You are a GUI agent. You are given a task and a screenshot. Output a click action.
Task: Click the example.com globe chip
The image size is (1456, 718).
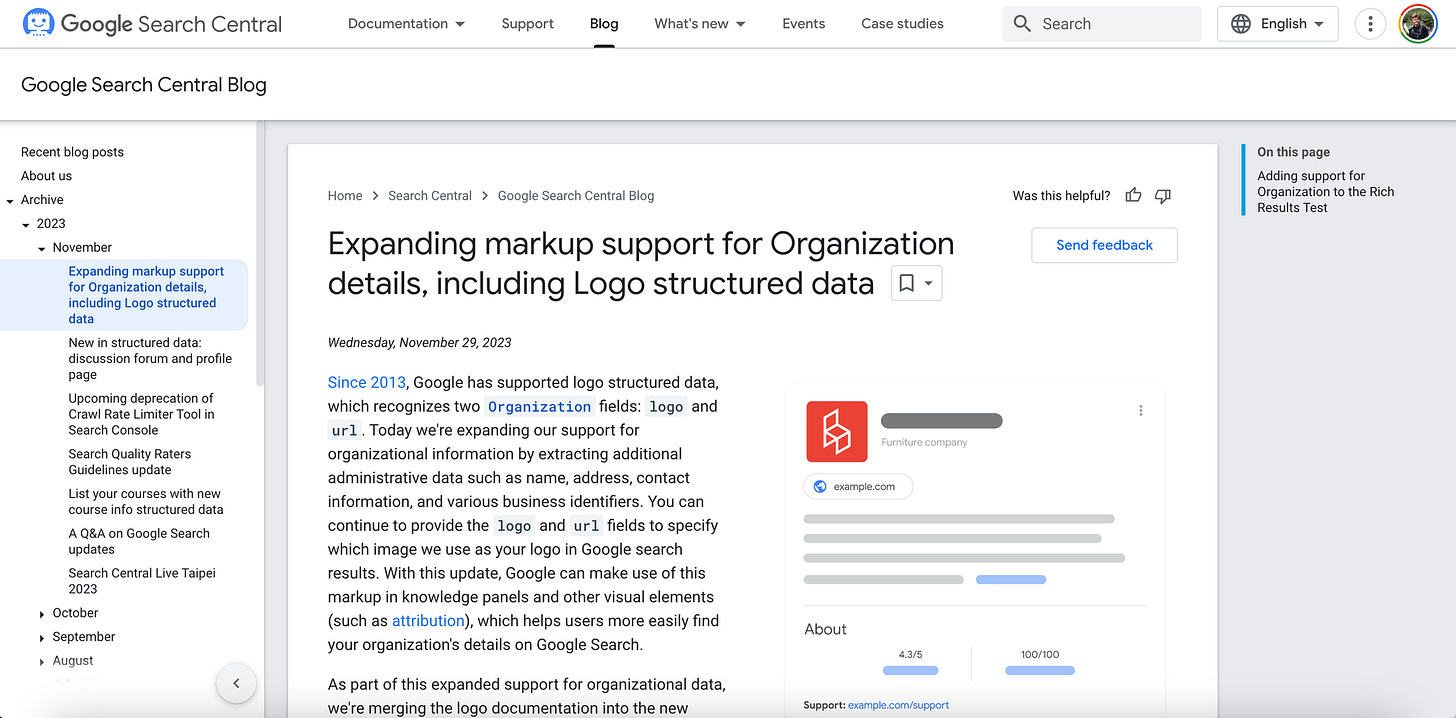point(858,486)
